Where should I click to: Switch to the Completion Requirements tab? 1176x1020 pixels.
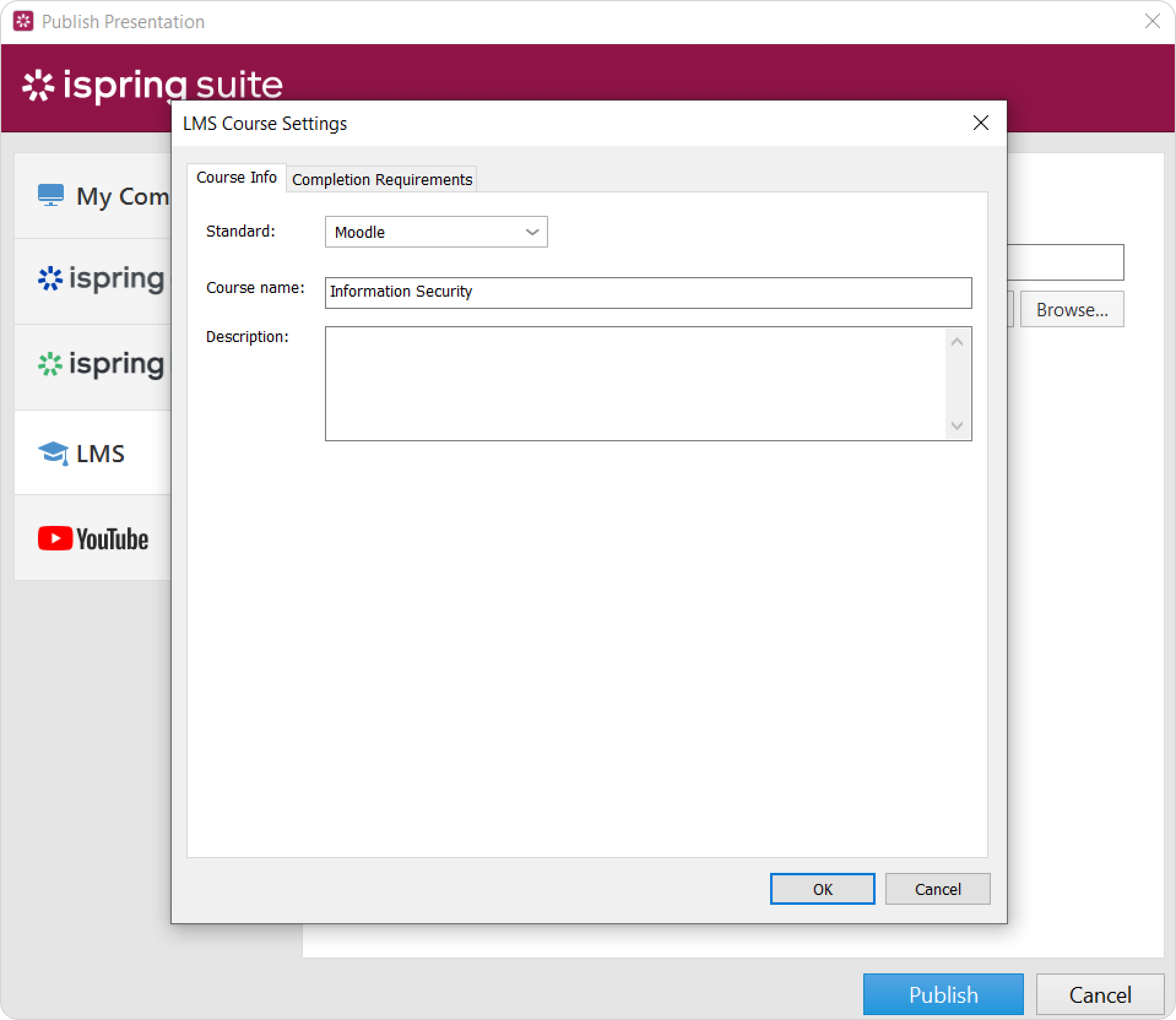[381, 180]
